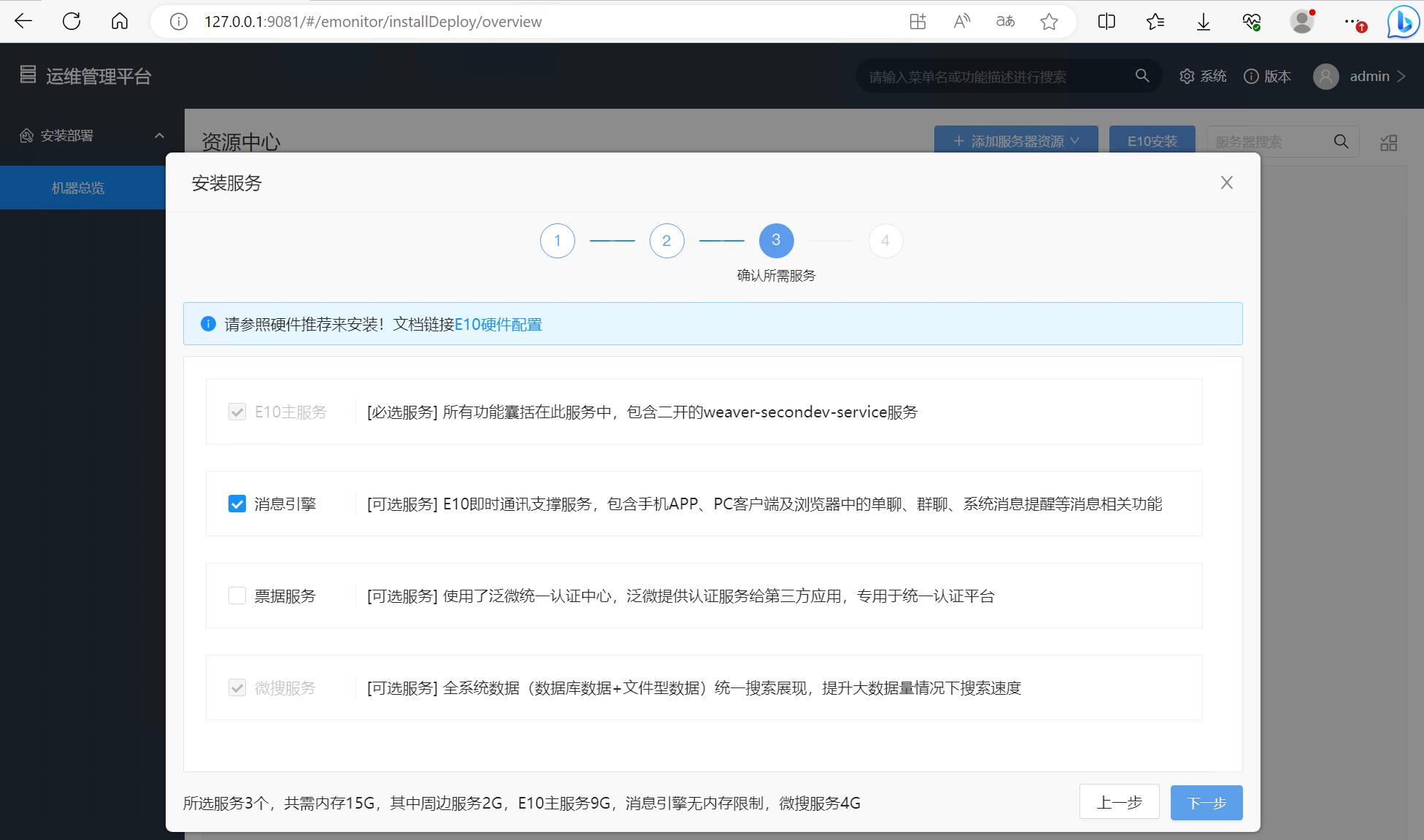The width and height of the screenshot is (1424, 840).
Task: Toggle the 微搜服务 checkbox
Action: pyautogui.click(x=237, y=687)
